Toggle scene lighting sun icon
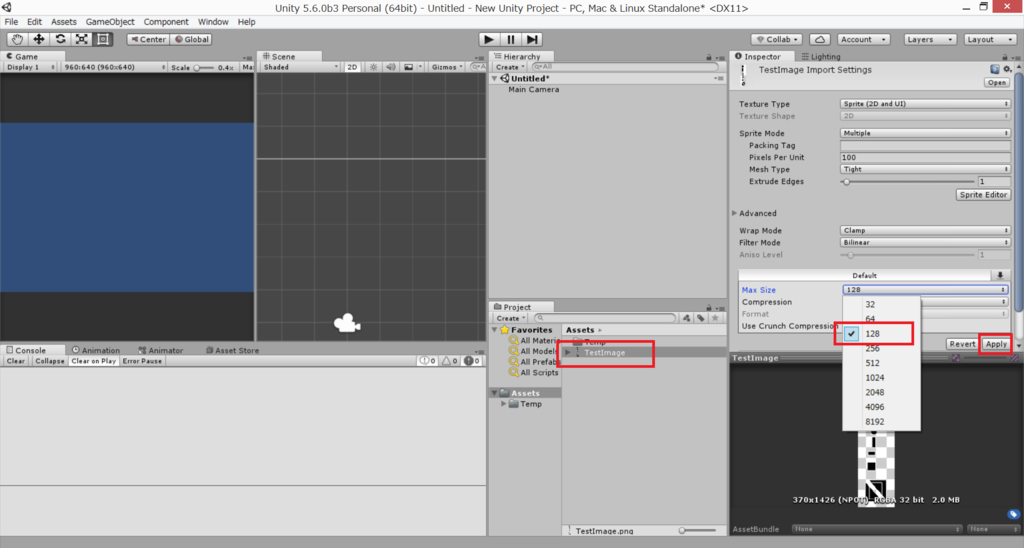The width and height of the screenshot is (1024, 548). (x=374, y=67)
